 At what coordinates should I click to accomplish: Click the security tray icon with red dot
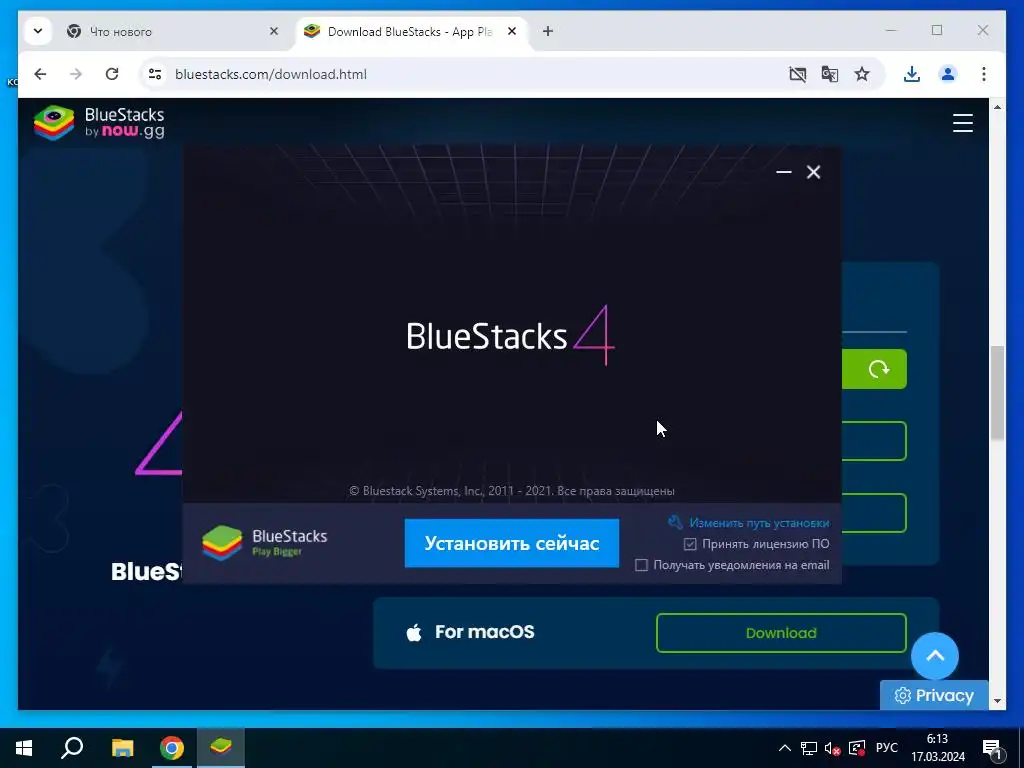857,748
